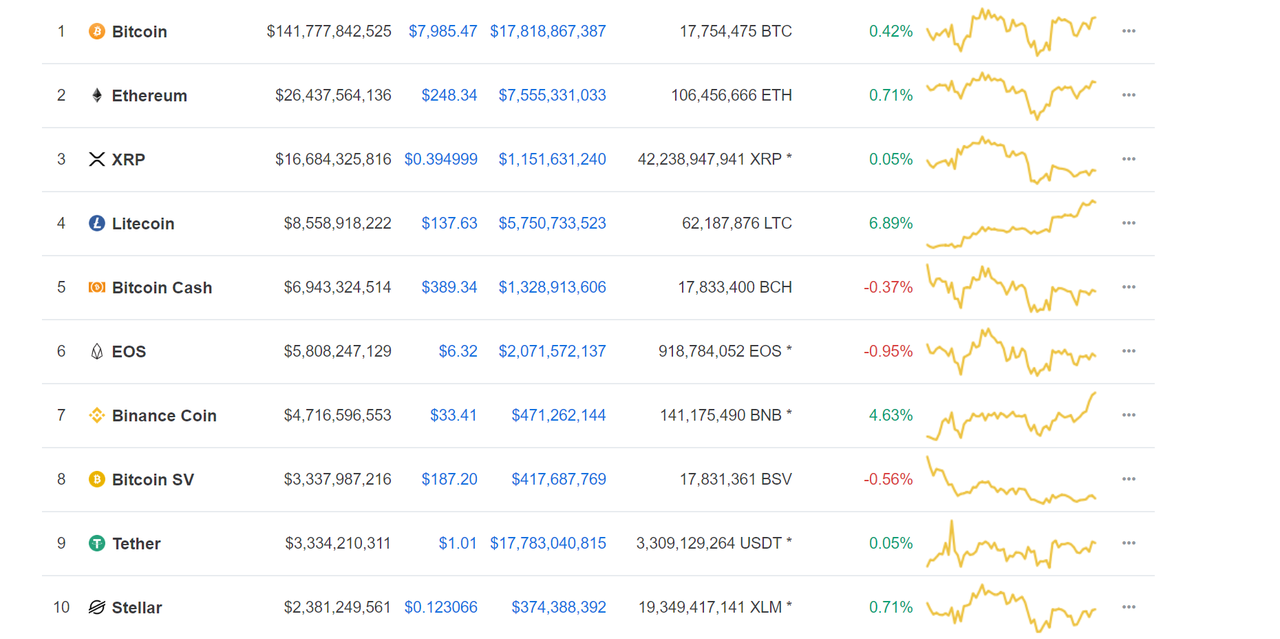The image size is (1280, 639).
Task: Click the EOS logo icon
Action: (x=97, y=352)
